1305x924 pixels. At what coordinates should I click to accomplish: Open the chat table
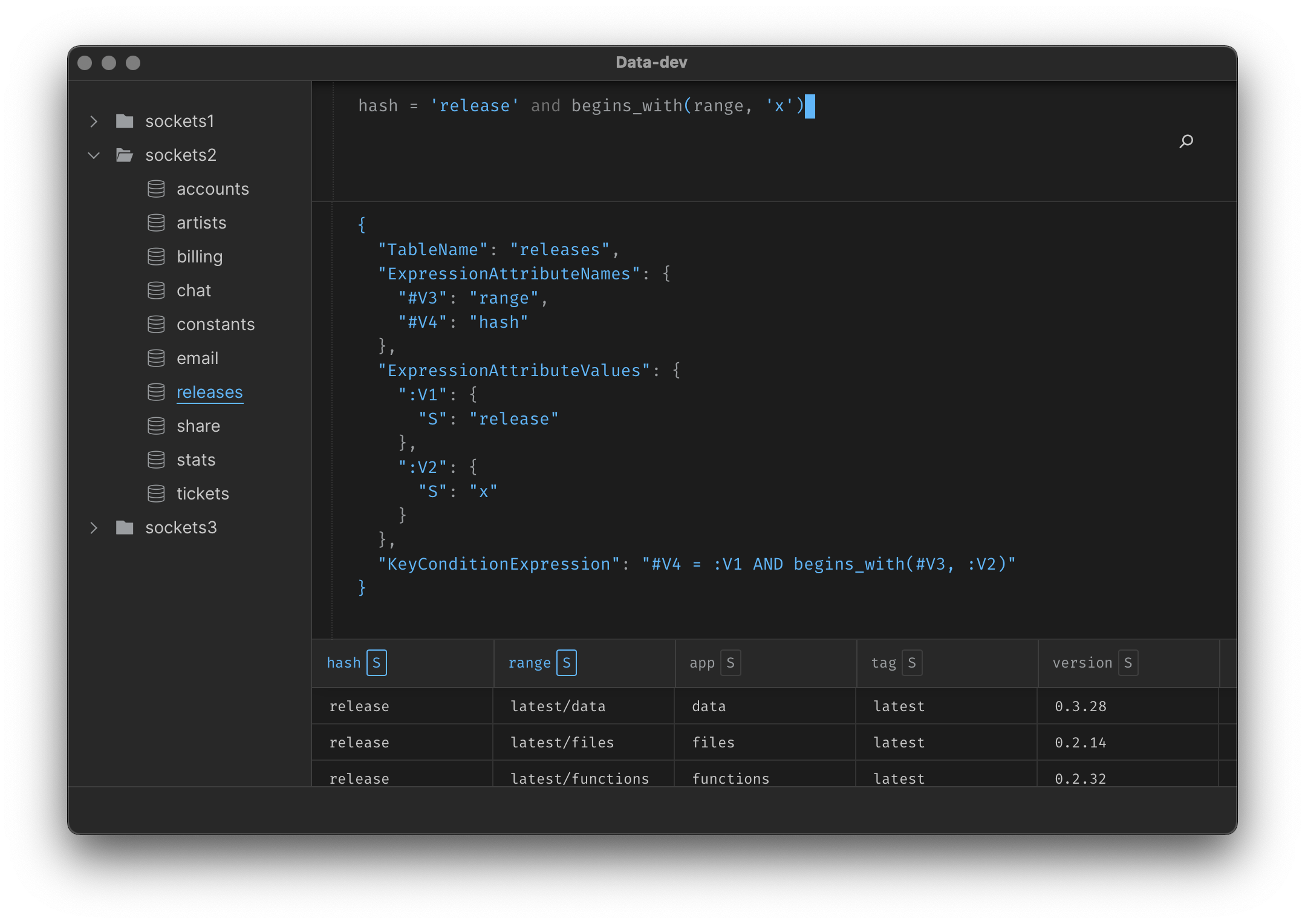point(194,291)
